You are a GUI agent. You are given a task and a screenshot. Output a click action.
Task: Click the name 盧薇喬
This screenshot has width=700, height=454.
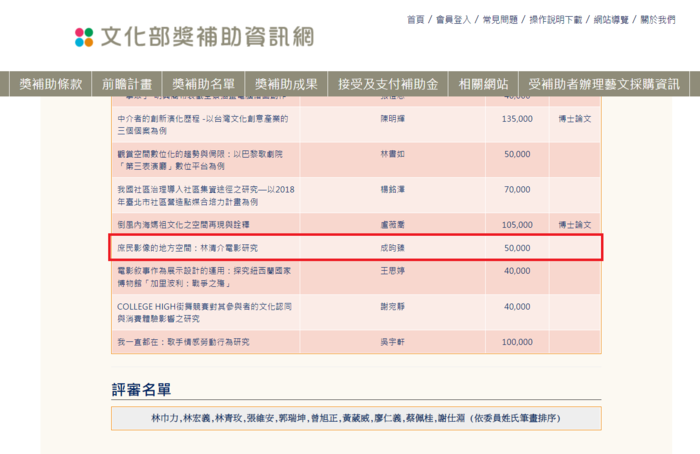392,225
